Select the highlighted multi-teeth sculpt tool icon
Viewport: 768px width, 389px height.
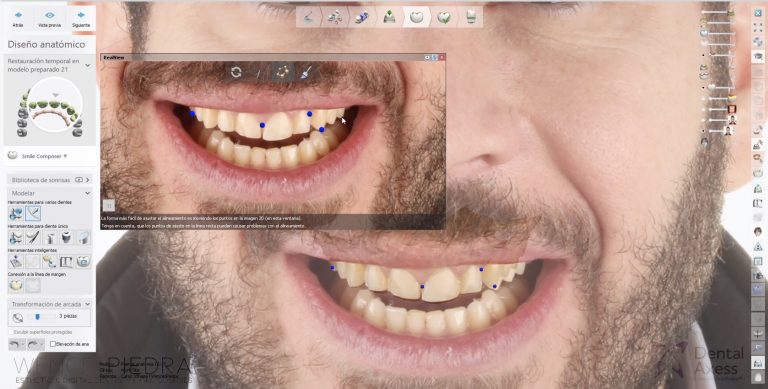tap(33, 213)
